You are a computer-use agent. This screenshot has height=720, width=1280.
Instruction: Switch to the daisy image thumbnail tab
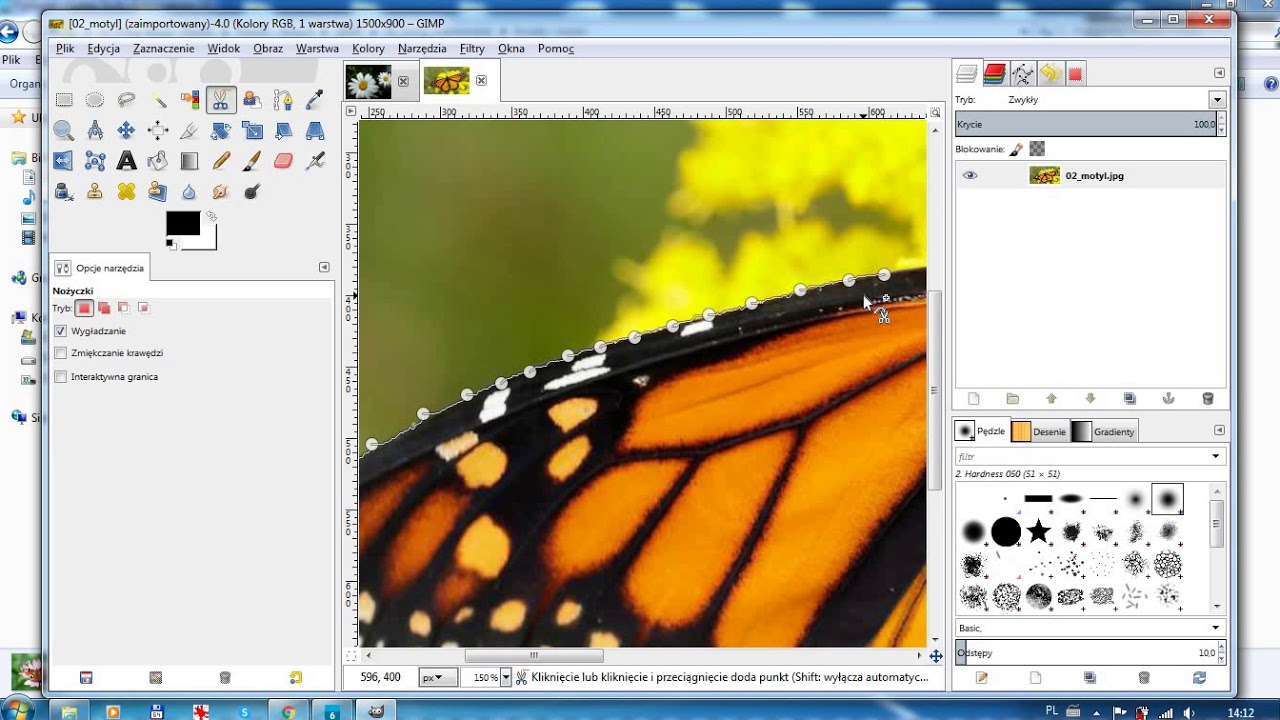[368, 81]
